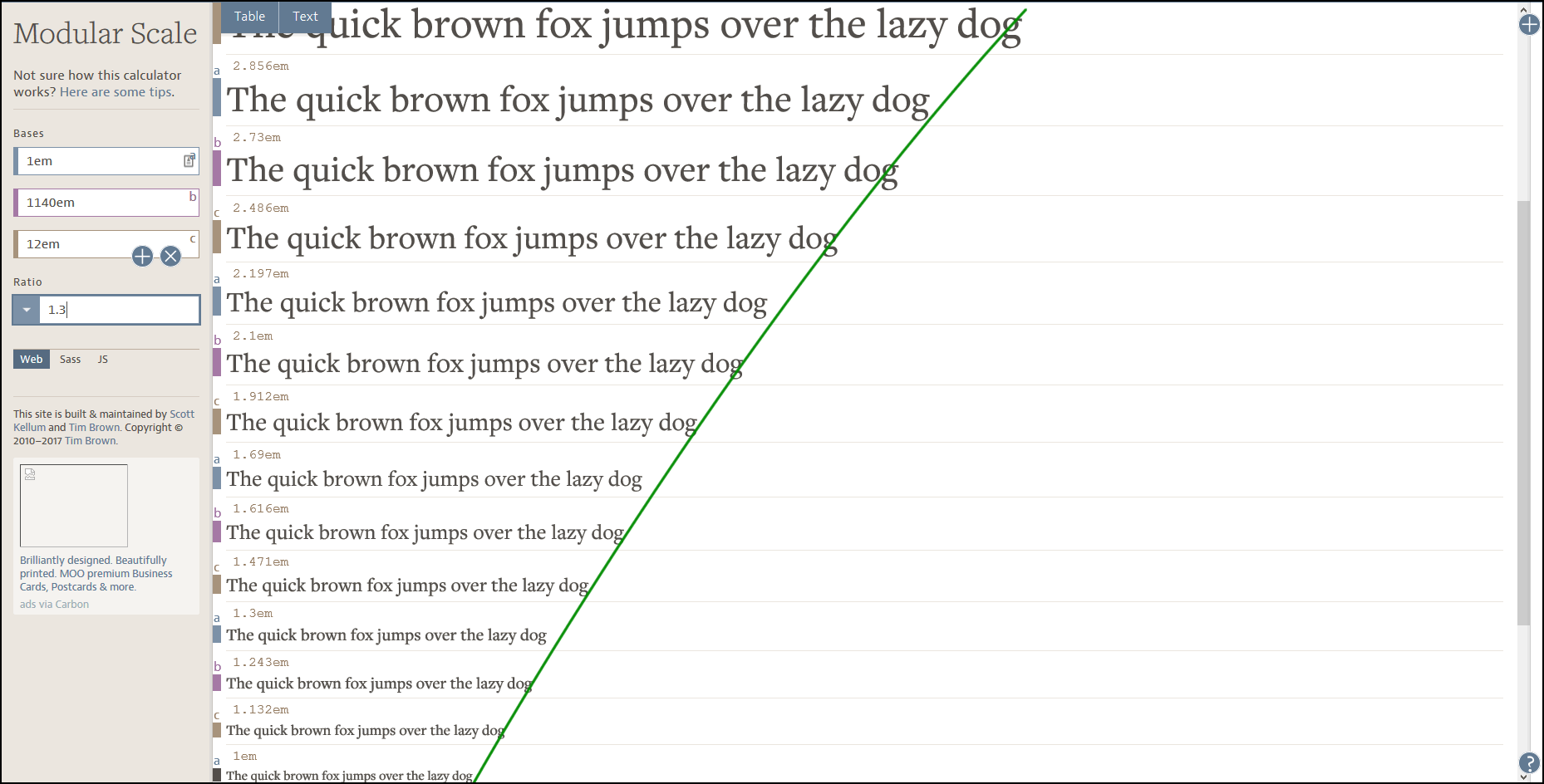Switch to the Table view tab

[x=249, y=17]
